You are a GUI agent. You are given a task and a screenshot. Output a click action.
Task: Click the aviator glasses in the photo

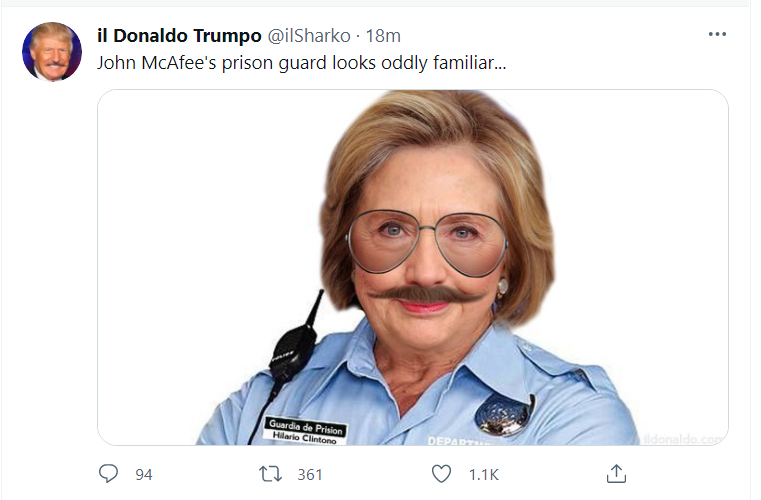point(426,241)
